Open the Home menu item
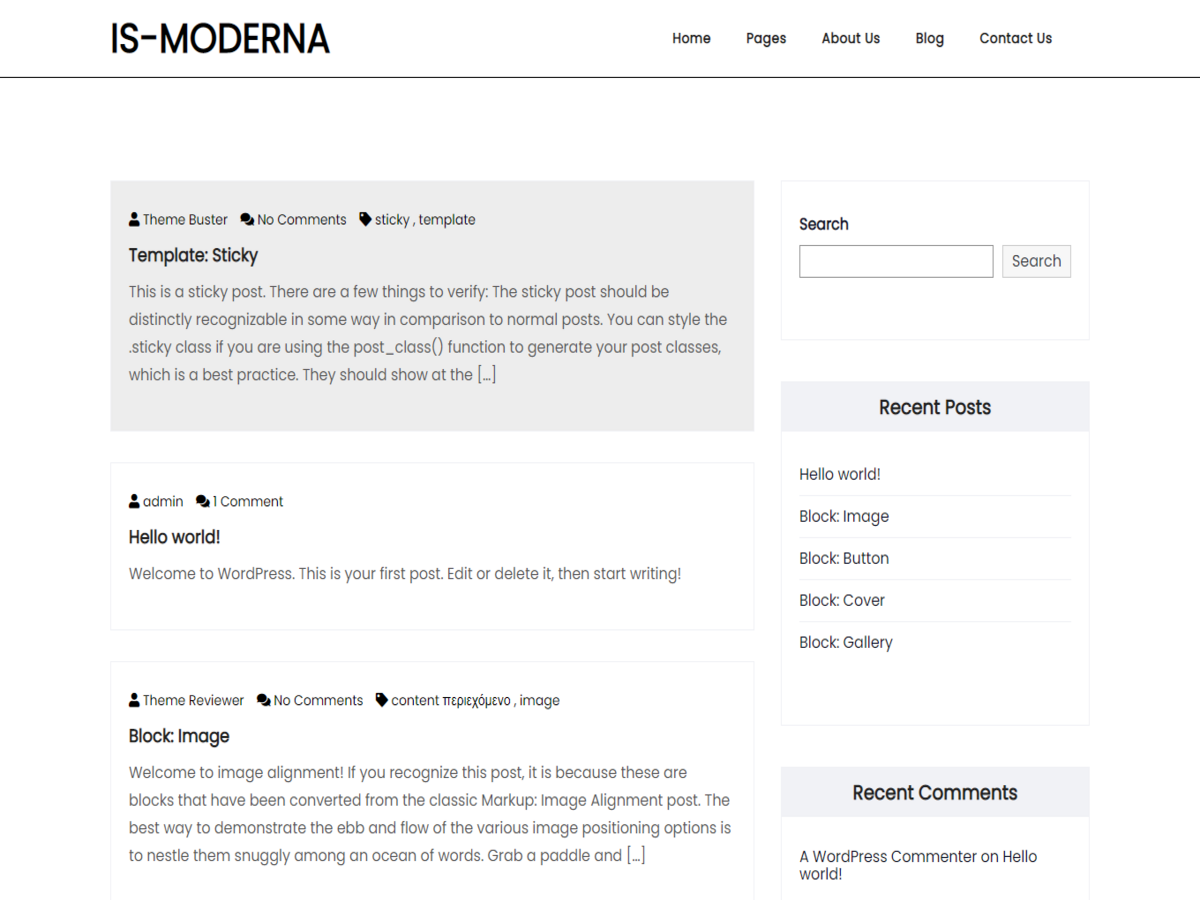 (691, 38)
